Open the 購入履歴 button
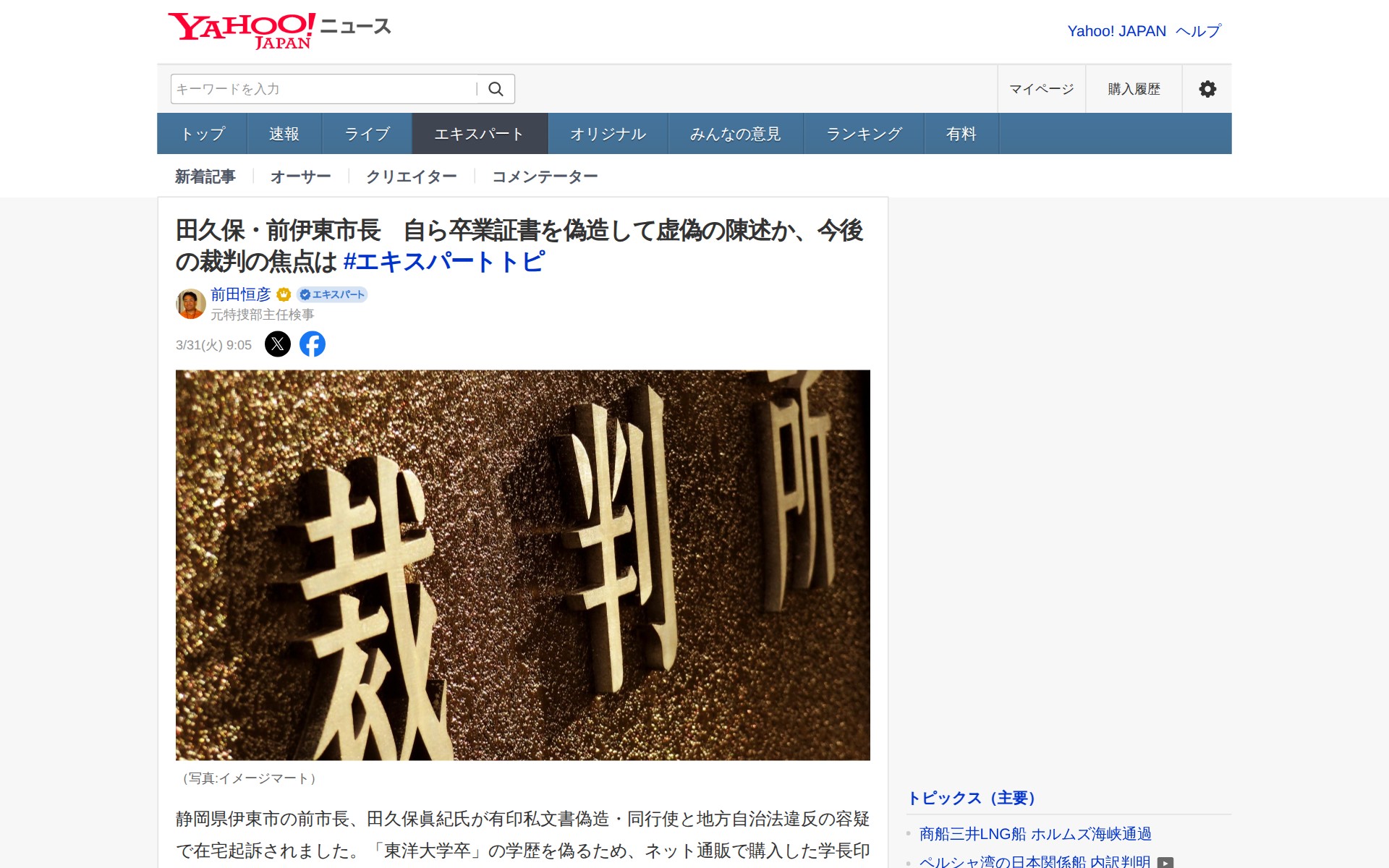 coord(1134,89)
